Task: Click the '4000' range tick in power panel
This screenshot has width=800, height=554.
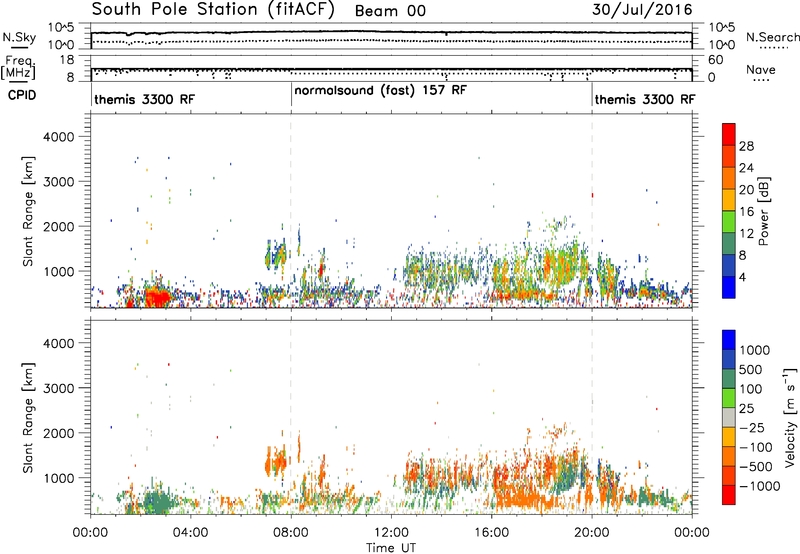Action: pyautogui.click(x=59, y=137)
